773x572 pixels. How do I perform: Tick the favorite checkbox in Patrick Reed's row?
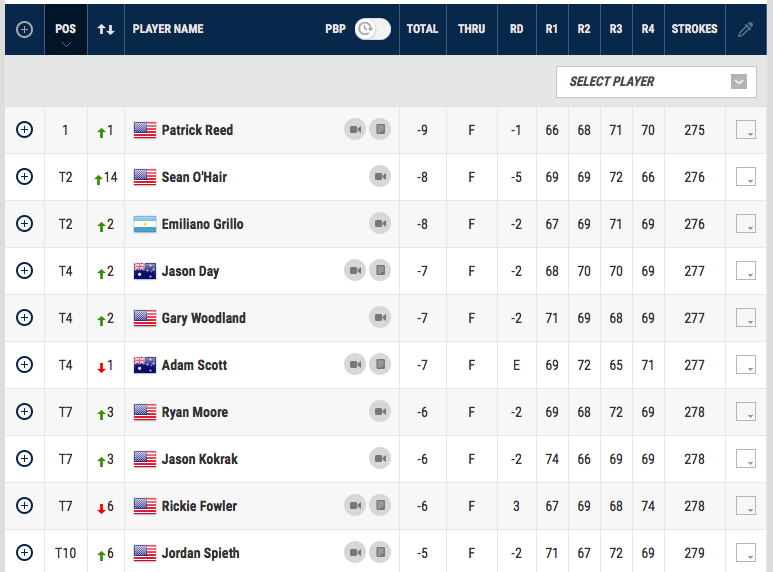pyautogui.click(x=745, y=130)
